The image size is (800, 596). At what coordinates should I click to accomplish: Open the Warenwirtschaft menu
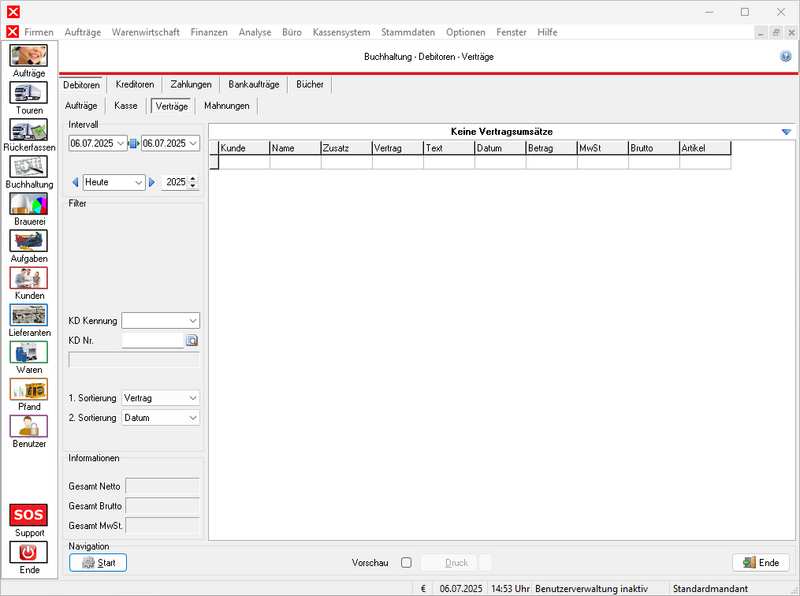pyautogui.click(x=146, y=32)
